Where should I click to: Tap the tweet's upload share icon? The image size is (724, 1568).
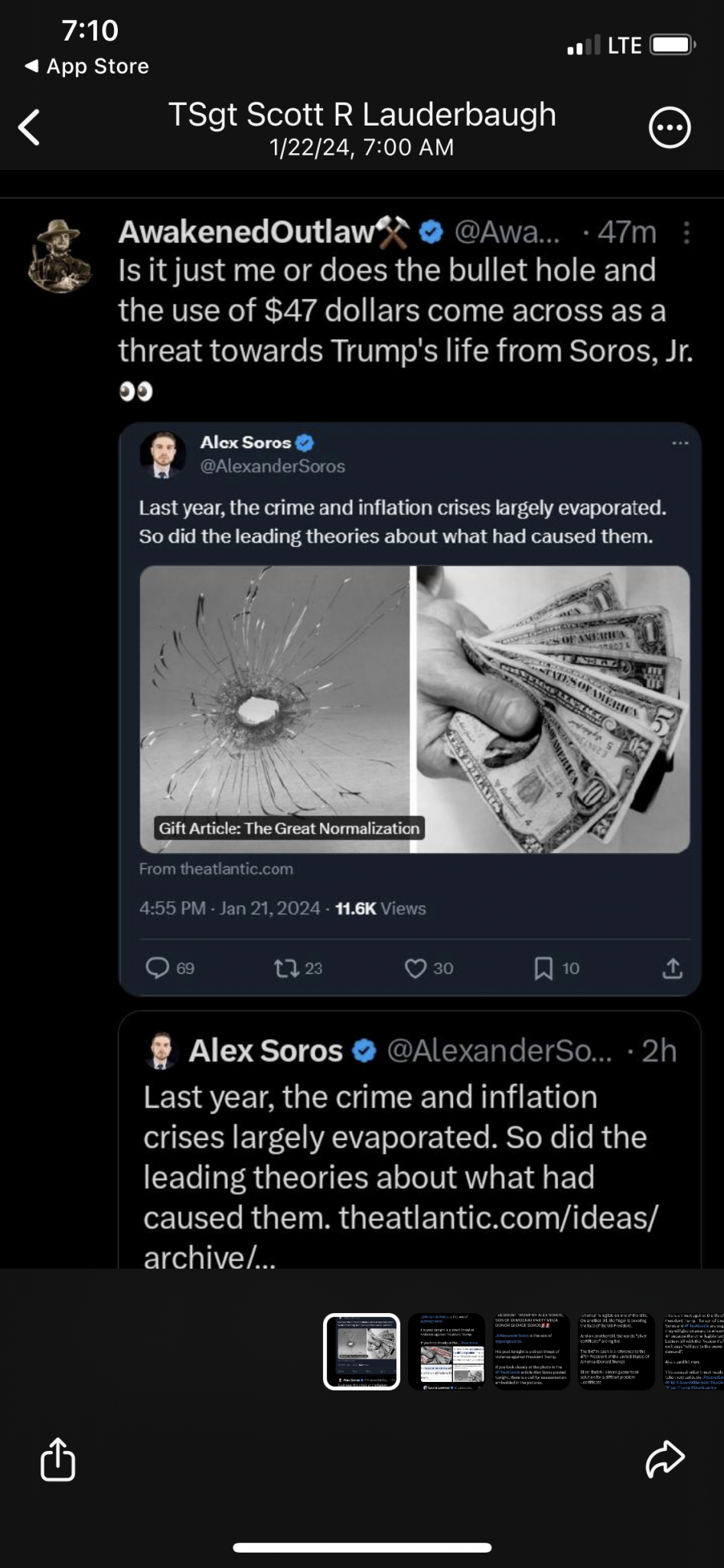[672, 969]
